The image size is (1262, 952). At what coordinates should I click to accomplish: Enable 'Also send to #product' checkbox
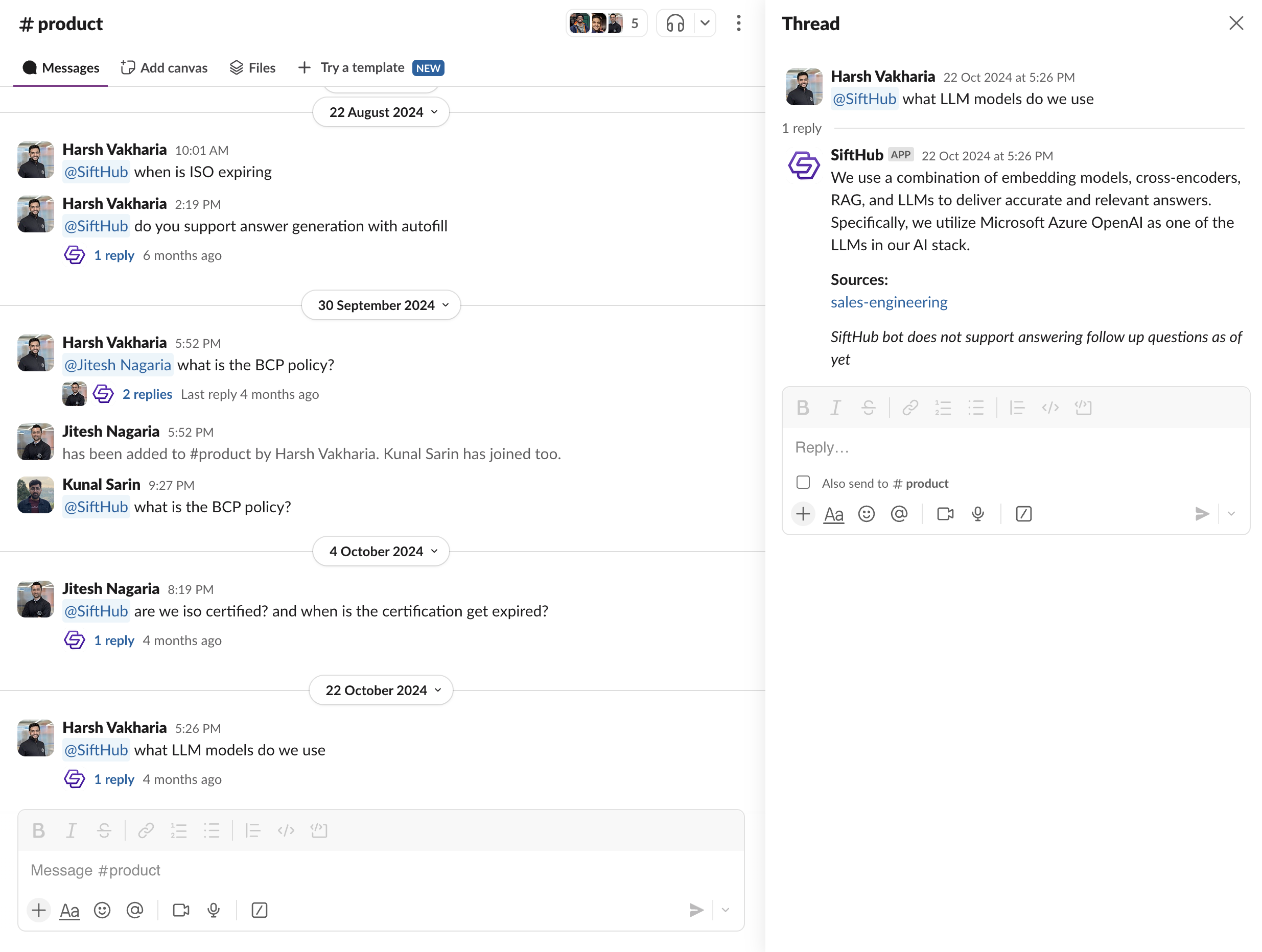click(x=803, y=483)
